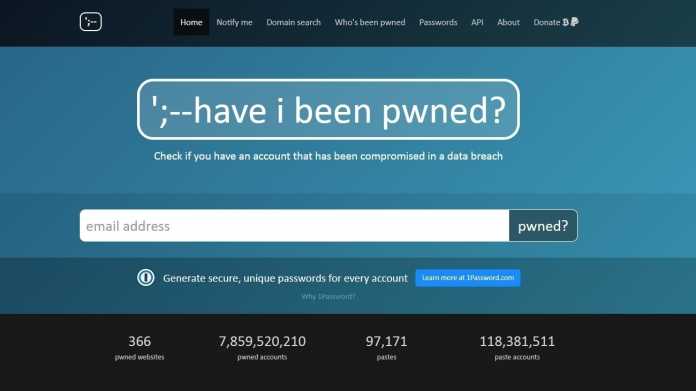Open the Home menu item
Viewport: 696px width, 391px height.
tap(191, 22)
